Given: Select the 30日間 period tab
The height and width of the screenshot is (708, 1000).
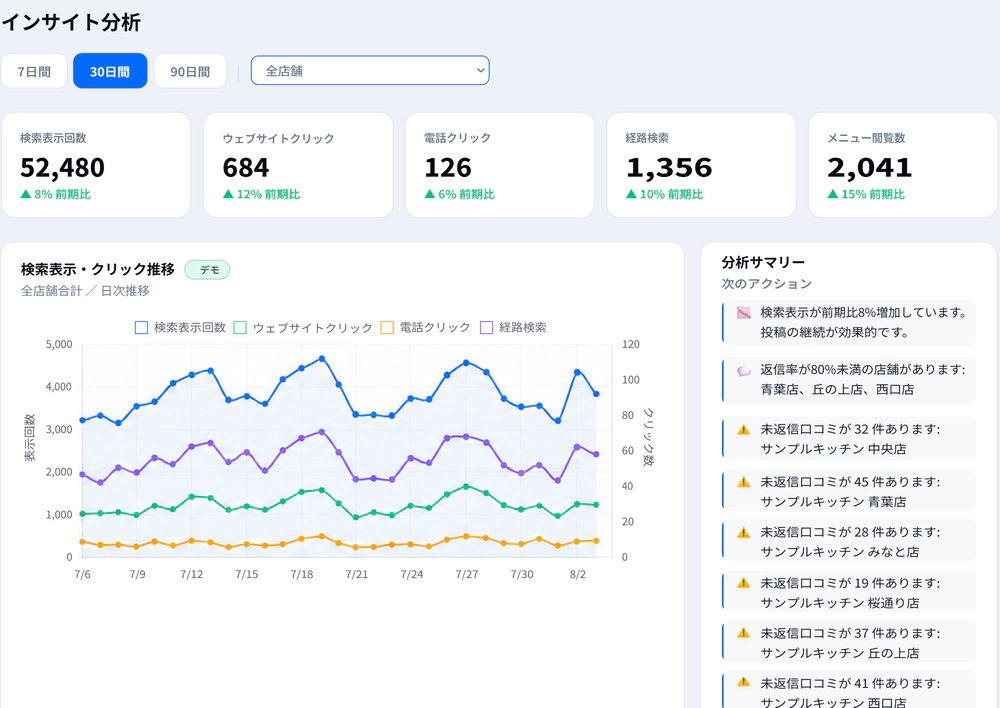Looking at the screenshot, I should pos(110,71).
